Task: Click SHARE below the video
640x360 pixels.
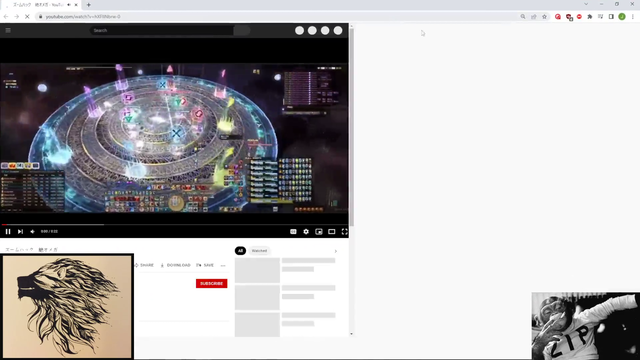Action: [144, 265]
